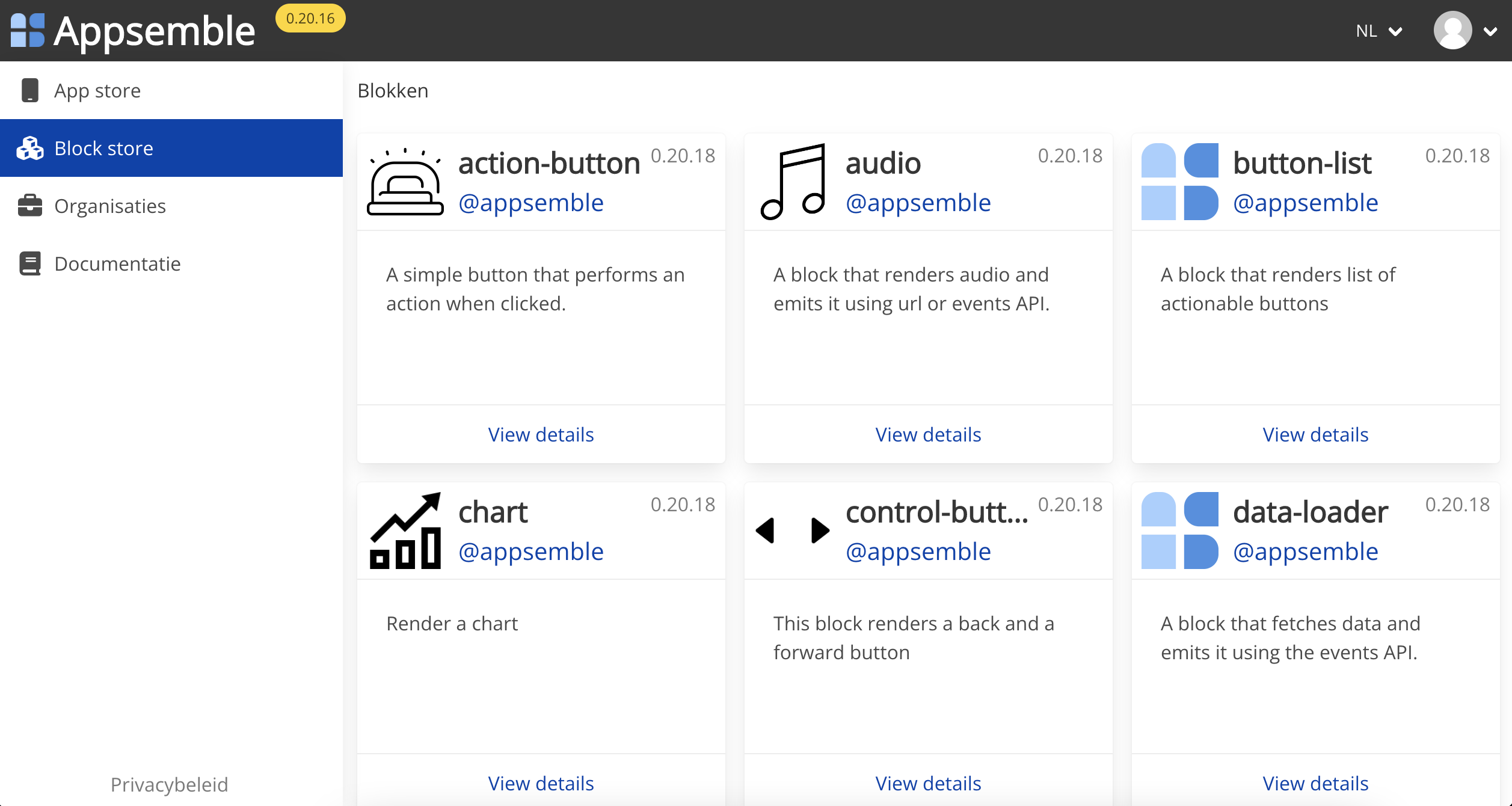This screenshot has width=1512, height=806.
Task: Open @appsemble link on action-button card
Action: 531,203
